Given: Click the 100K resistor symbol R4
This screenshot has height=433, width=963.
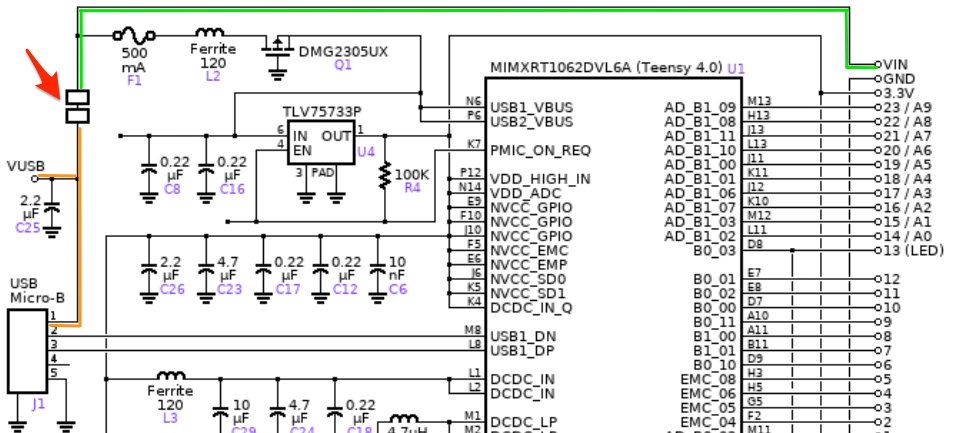Looking at the screenshot, I should (x=385, y=175).
